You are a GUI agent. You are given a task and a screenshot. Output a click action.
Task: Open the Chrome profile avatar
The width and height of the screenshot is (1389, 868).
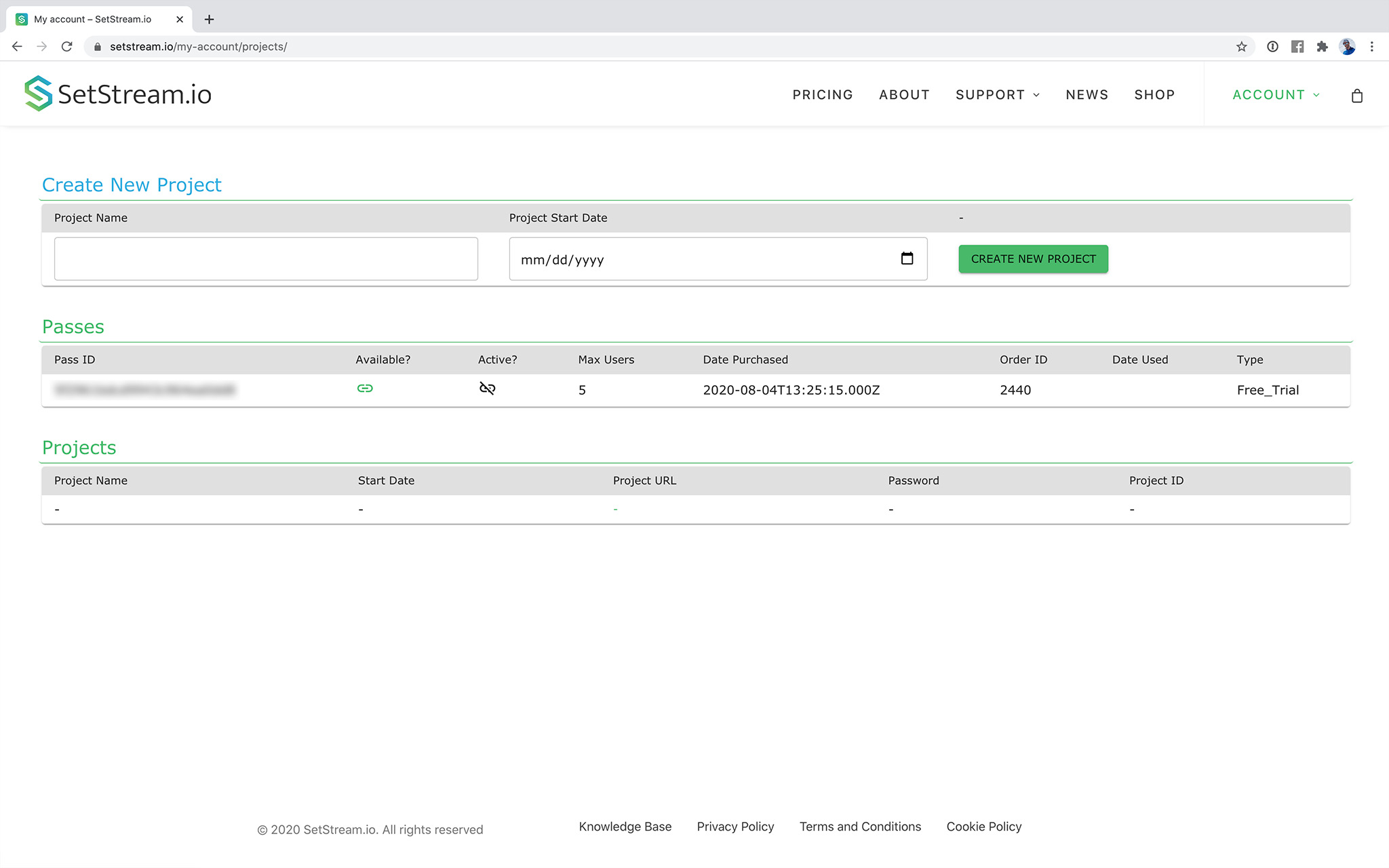[1347, 47]
